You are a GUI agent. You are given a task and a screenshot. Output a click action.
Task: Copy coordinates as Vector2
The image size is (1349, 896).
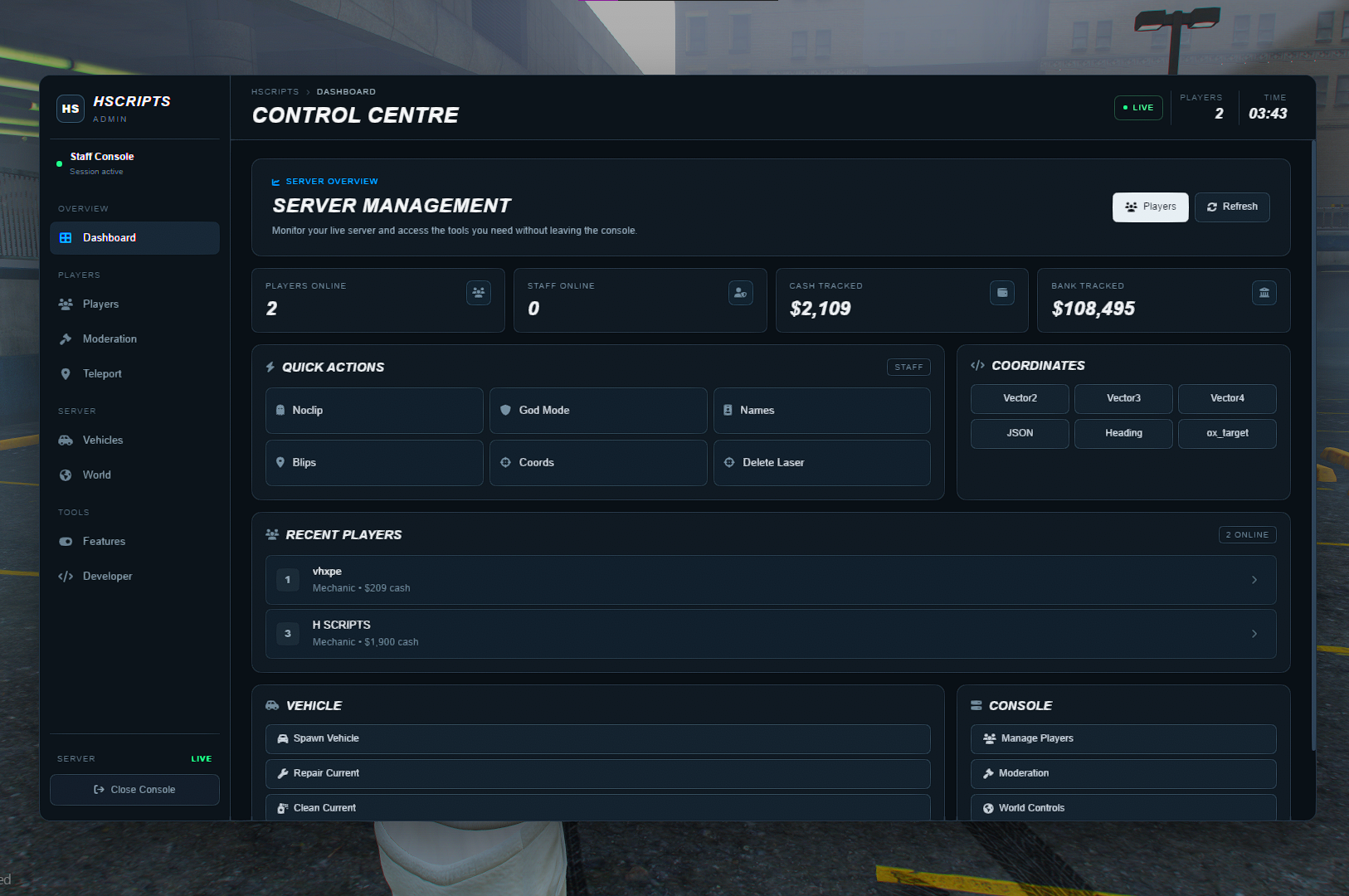1020,399
